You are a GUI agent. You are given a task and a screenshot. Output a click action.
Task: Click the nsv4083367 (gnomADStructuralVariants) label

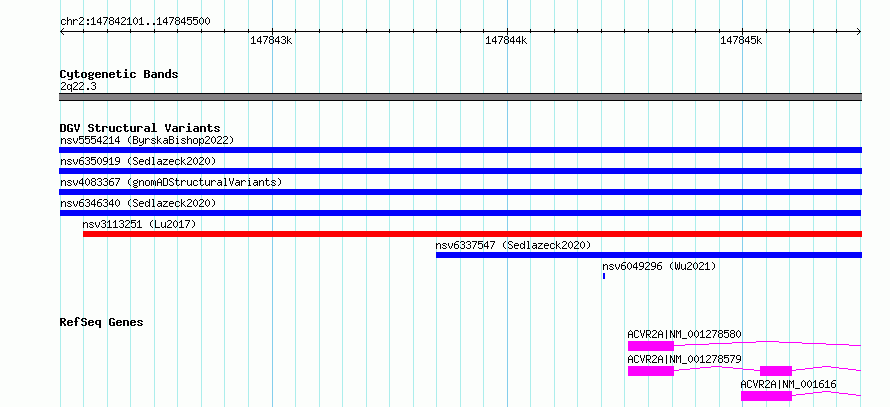171,182
